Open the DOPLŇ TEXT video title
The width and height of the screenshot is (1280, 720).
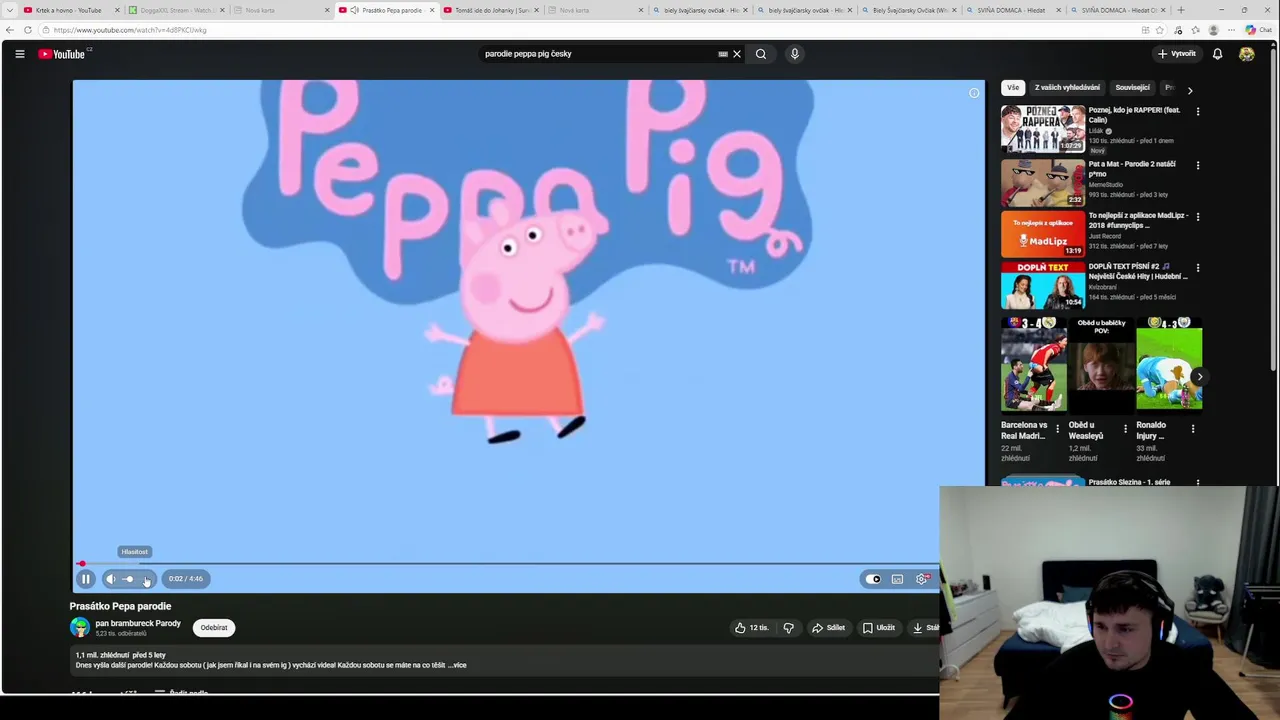(1138, 271)
